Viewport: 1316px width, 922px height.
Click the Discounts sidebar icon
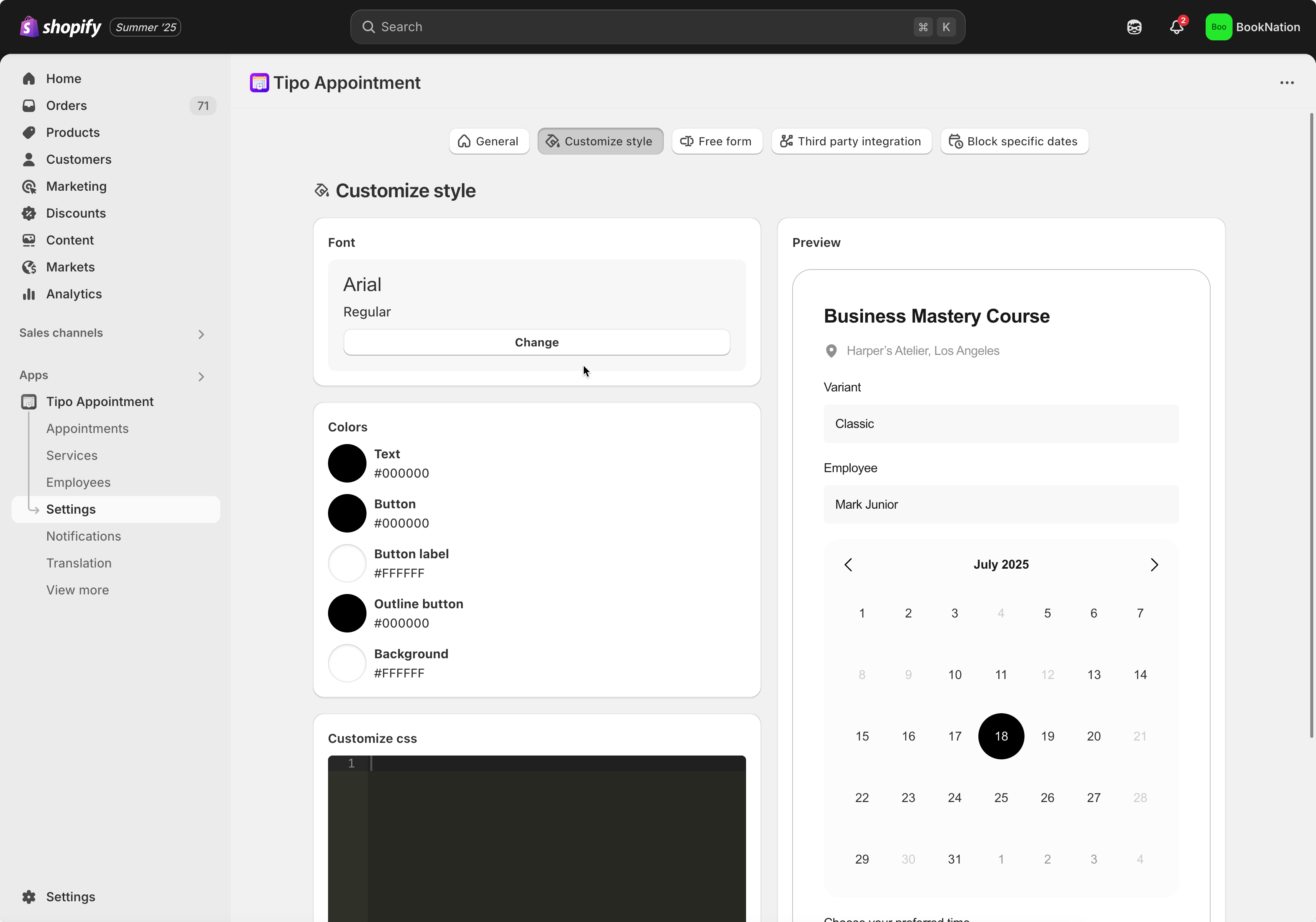[29, 213]
